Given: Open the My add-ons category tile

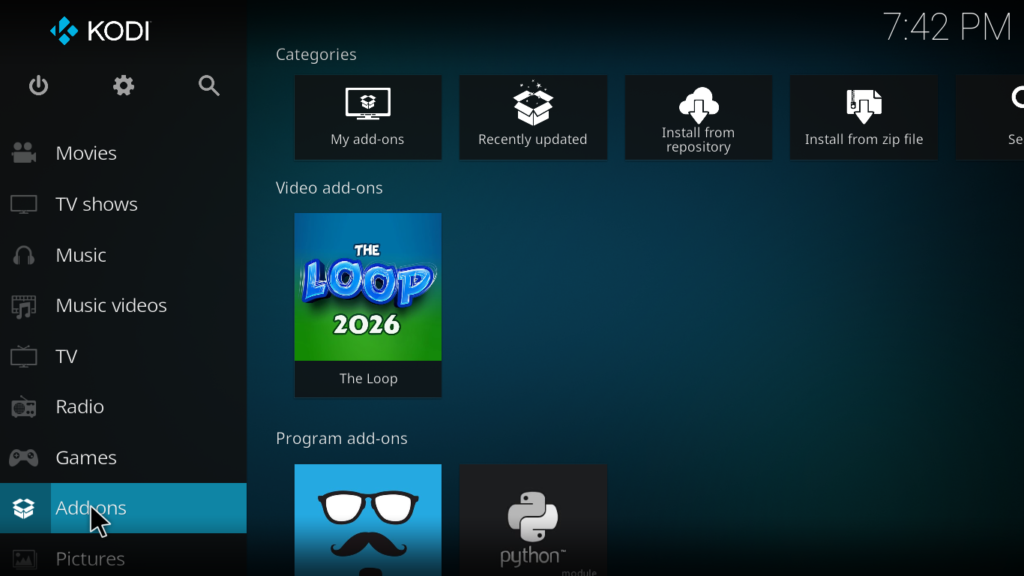Looking at the screenshot, I should tap(368, 117).
